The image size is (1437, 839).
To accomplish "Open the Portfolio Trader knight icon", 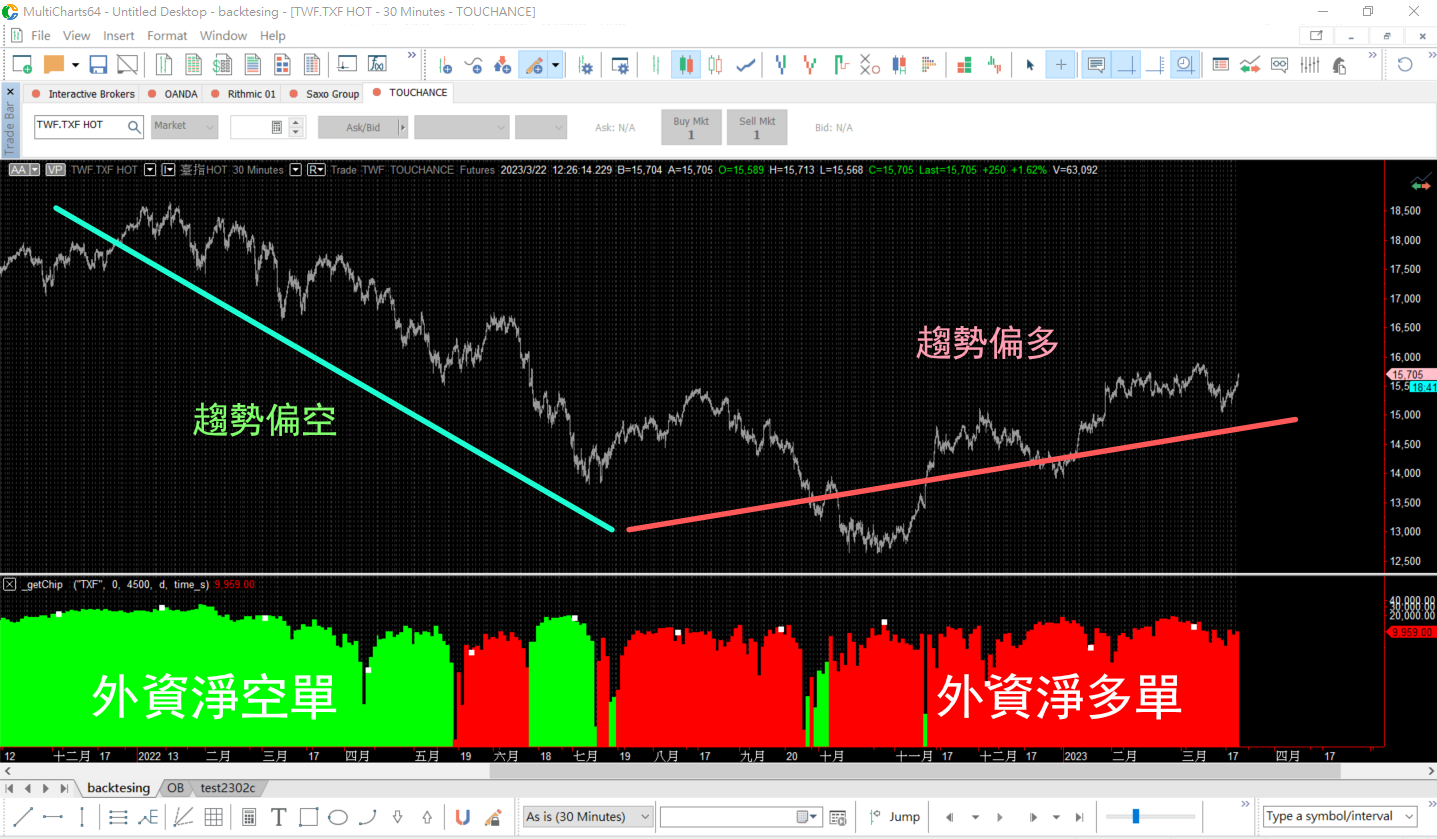I will point(1340,65).
